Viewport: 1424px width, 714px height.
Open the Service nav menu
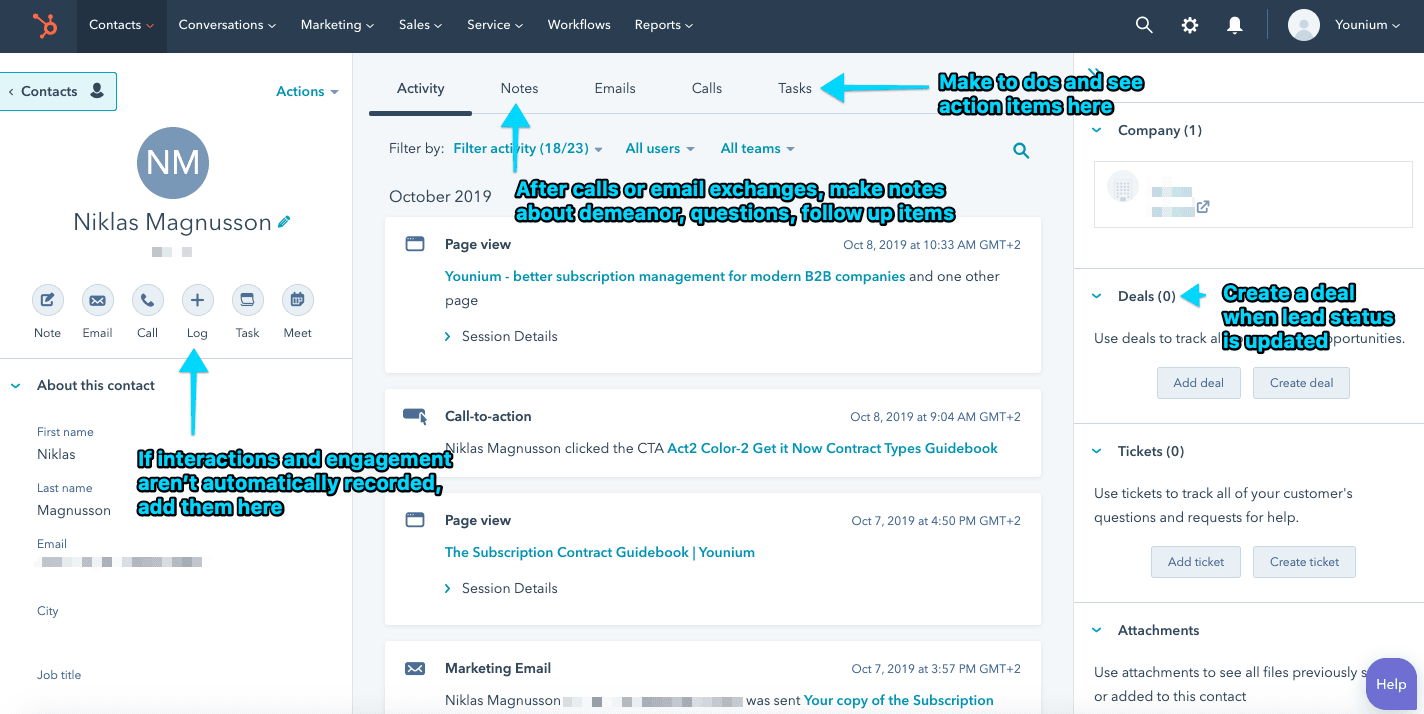click(x=495, y=25)
